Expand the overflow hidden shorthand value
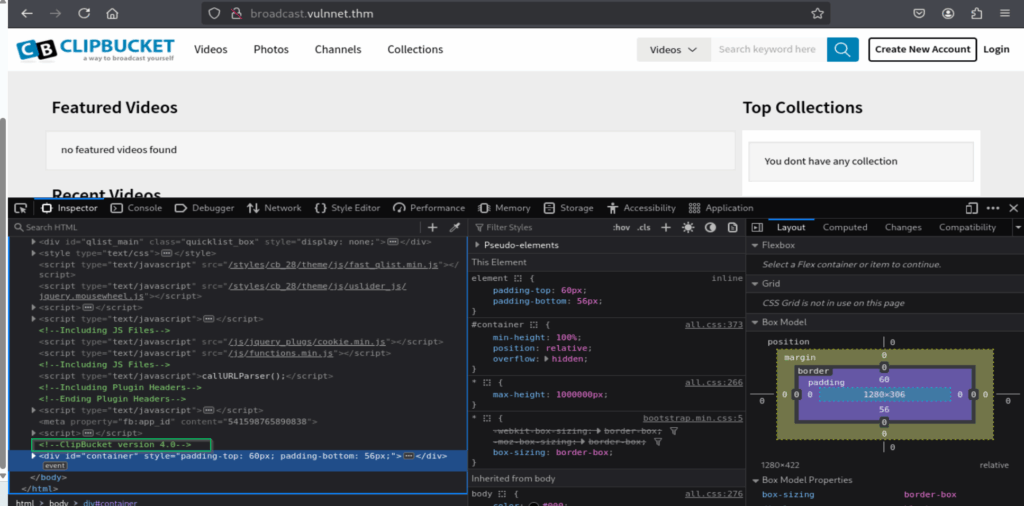1024x506 pixels. [547, 359]
